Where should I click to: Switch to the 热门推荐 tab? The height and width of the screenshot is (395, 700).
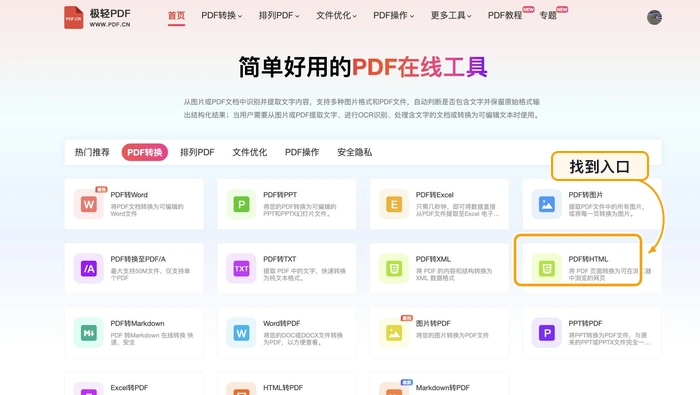[92, 152]
